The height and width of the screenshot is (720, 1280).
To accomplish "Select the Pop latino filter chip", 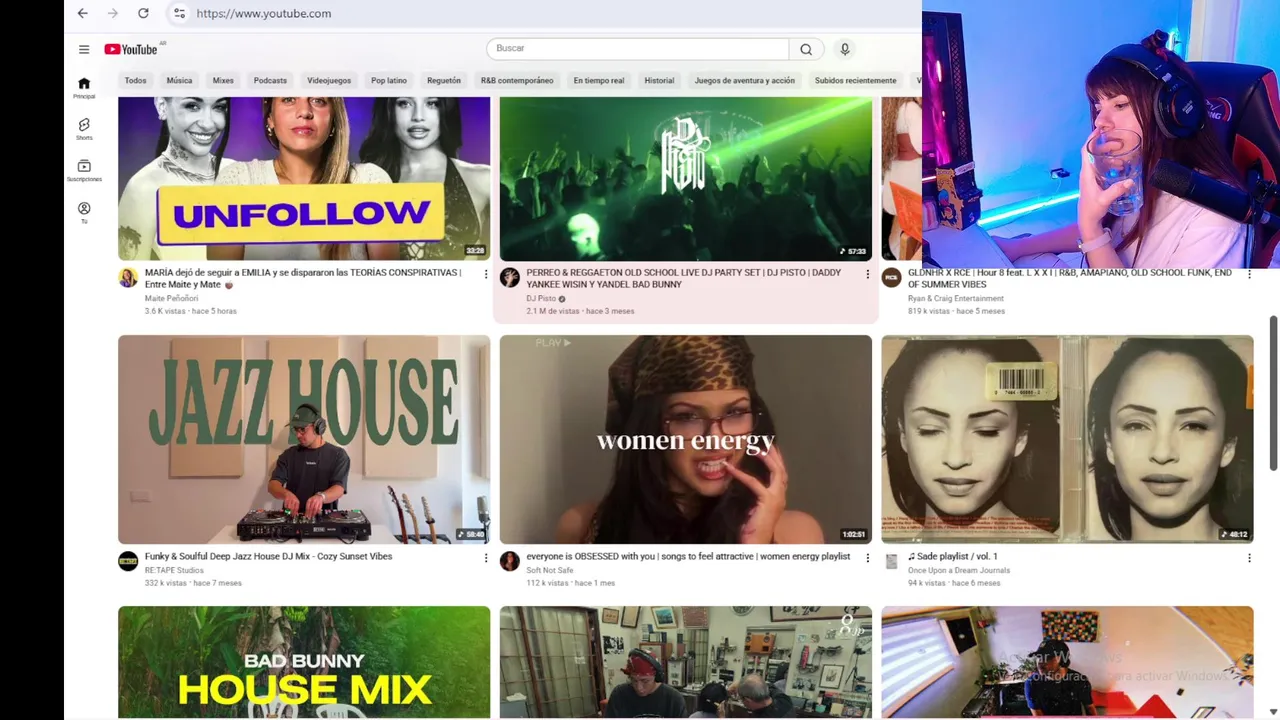I will (x=389, y=80).
